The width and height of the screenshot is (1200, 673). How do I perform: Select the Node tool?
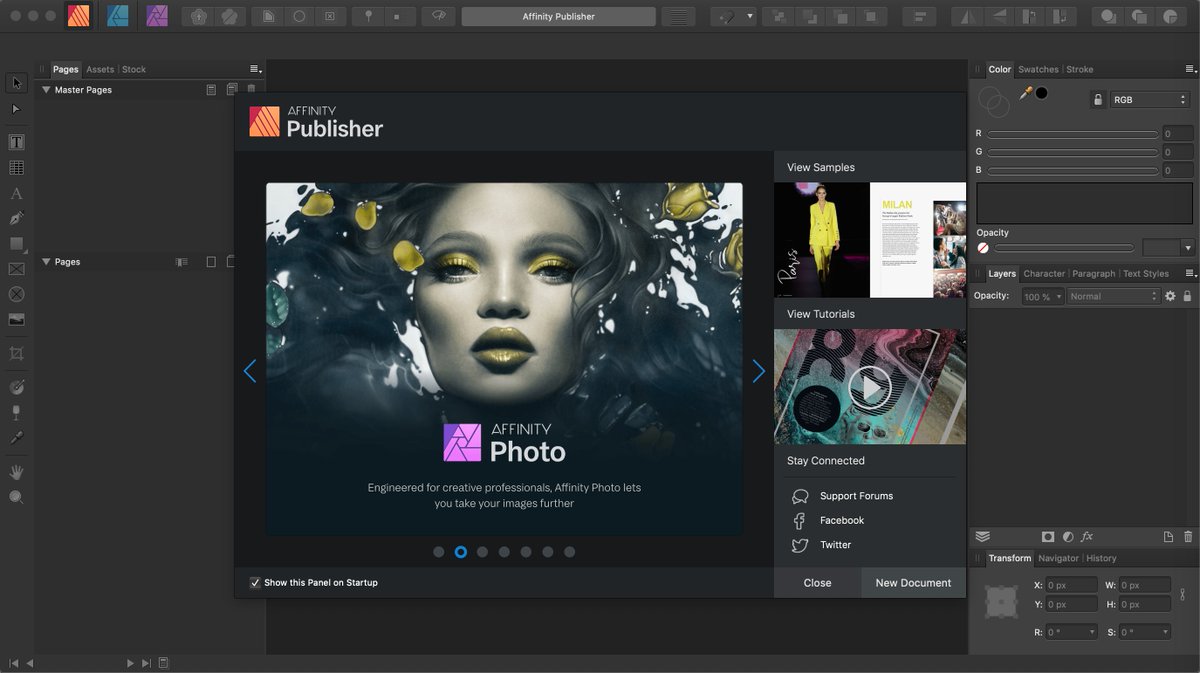(x=16, y=108)
